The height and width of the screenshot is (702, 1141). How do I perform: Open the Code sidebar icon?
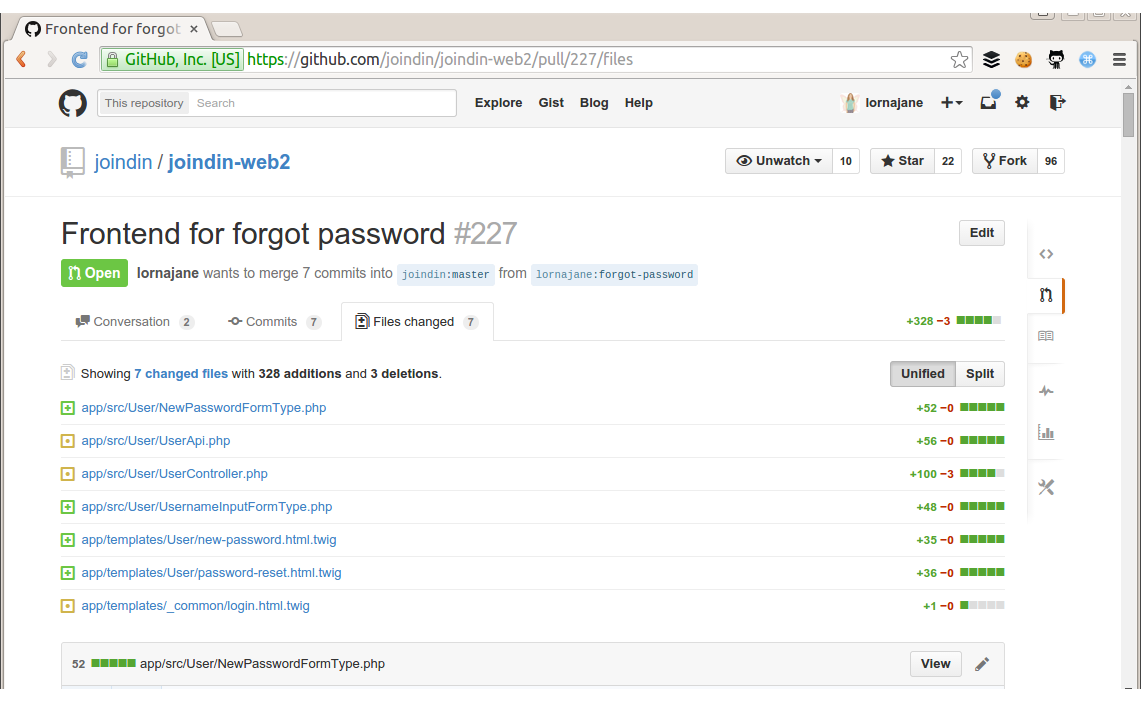(1046, 254)
